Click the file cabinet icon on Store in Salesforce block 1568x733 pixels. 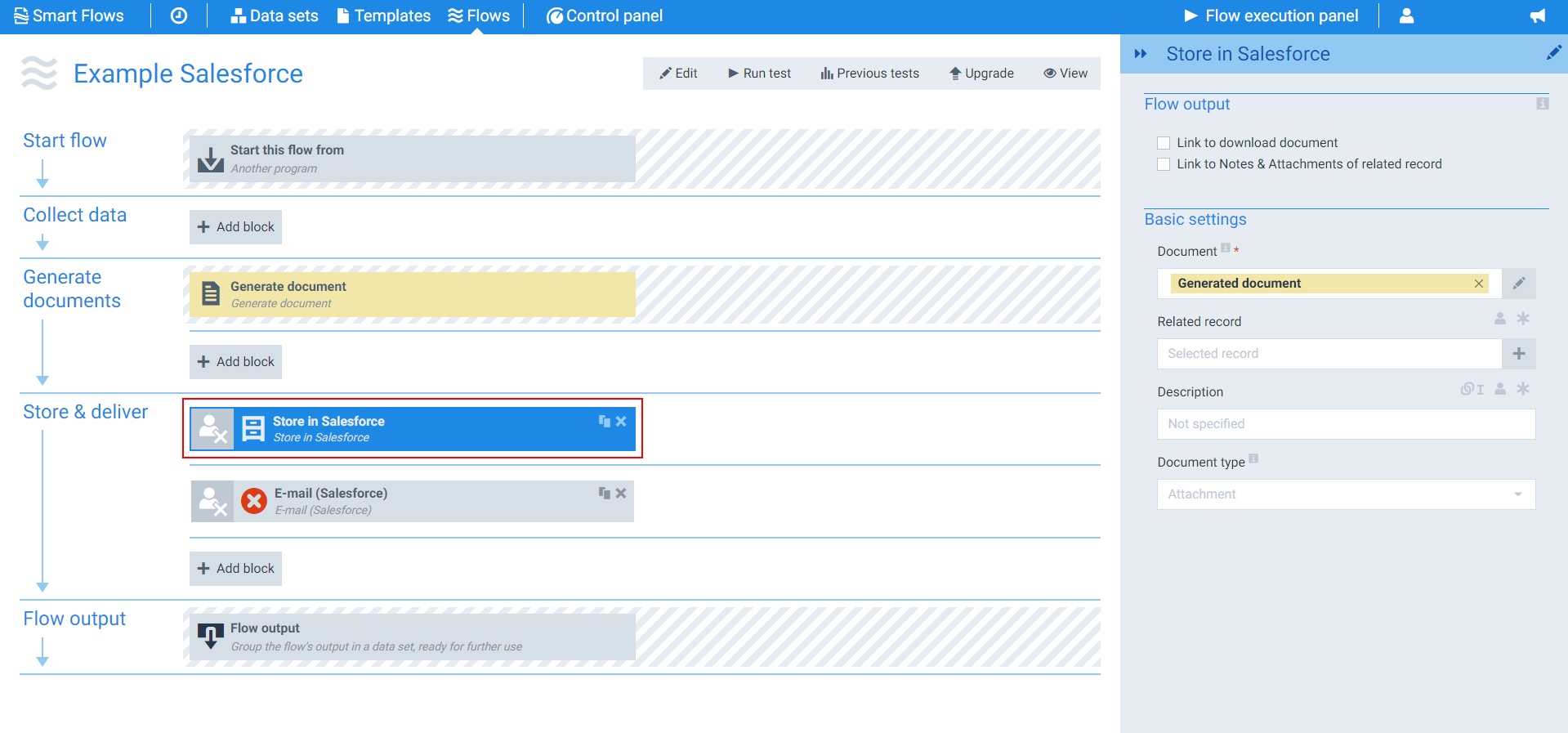(x=253, y=429)
